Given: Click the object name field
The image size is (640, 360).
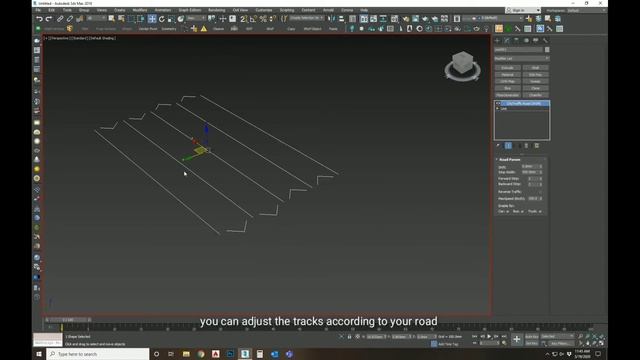Looking at the screenshot, I should 518,50.
